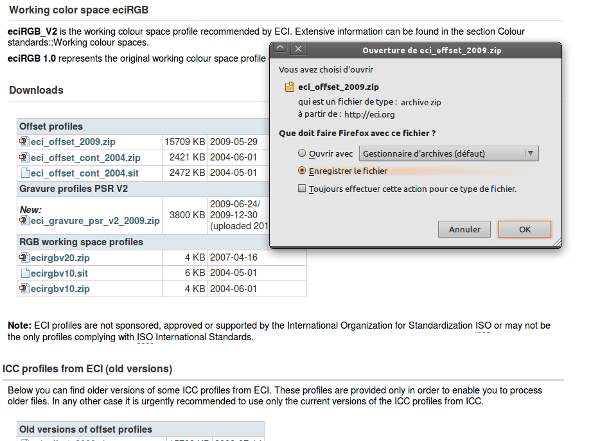Click the 'Downloads' section heading

[36, 90]
